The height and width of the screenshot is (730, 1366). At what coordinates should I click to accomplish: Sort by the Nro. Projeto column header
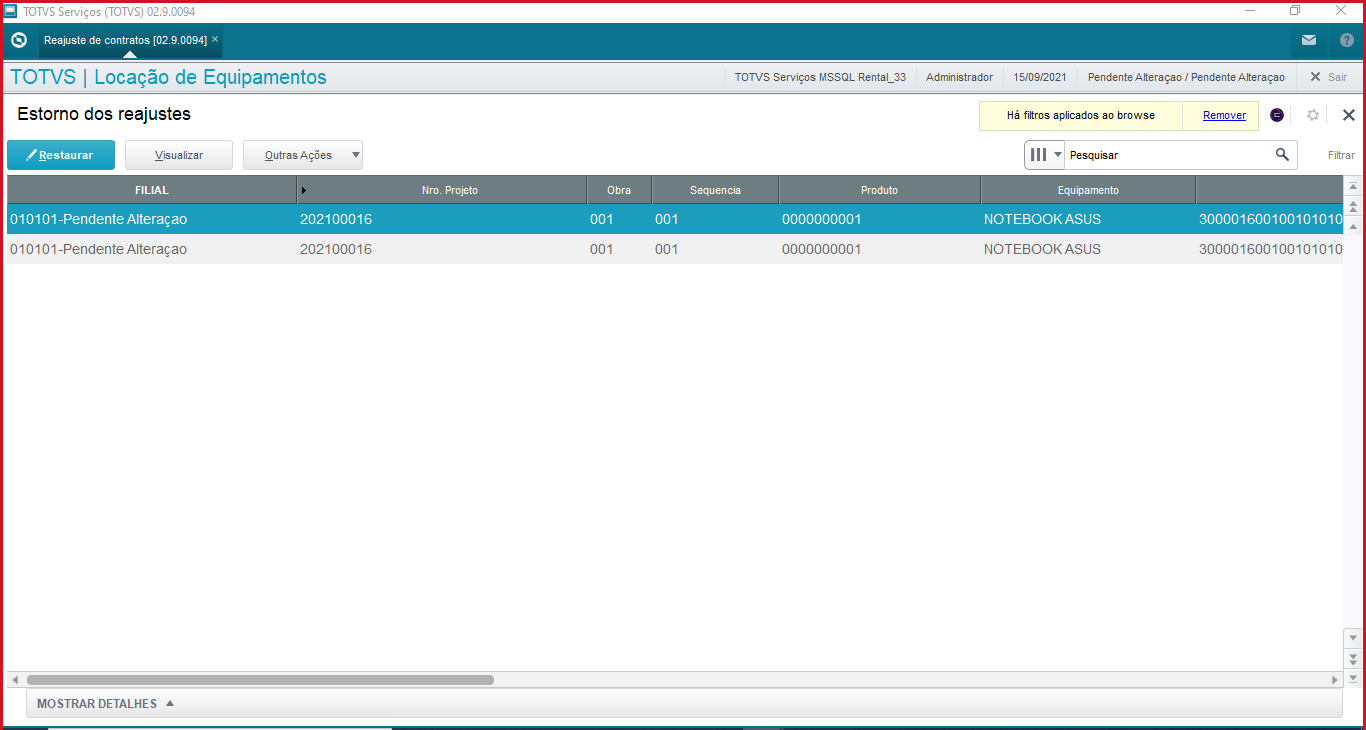pyautogui.click(x=442, y=190)
